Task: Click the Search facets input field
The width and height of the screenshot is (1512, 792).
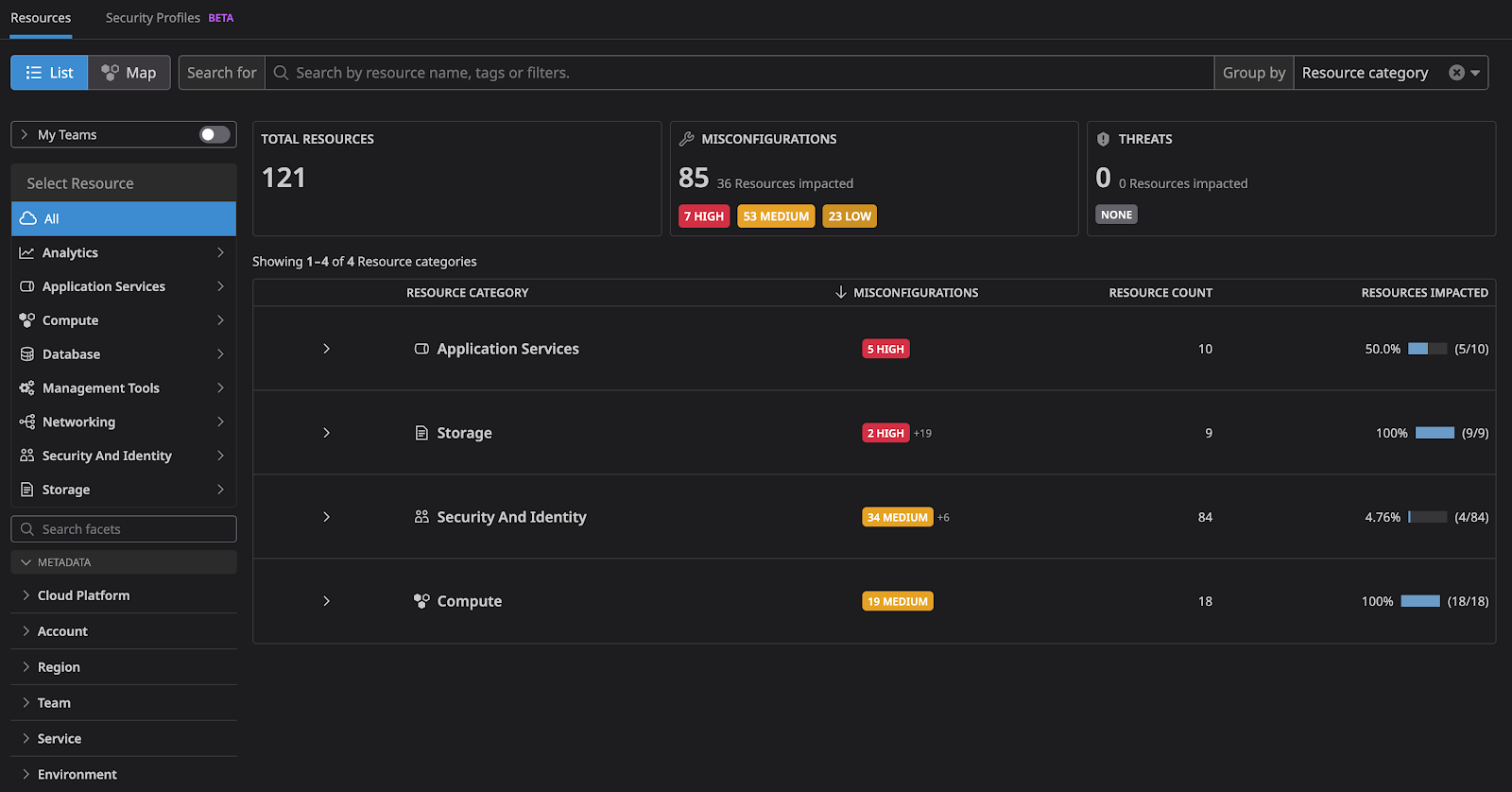Action: [124, 529]
